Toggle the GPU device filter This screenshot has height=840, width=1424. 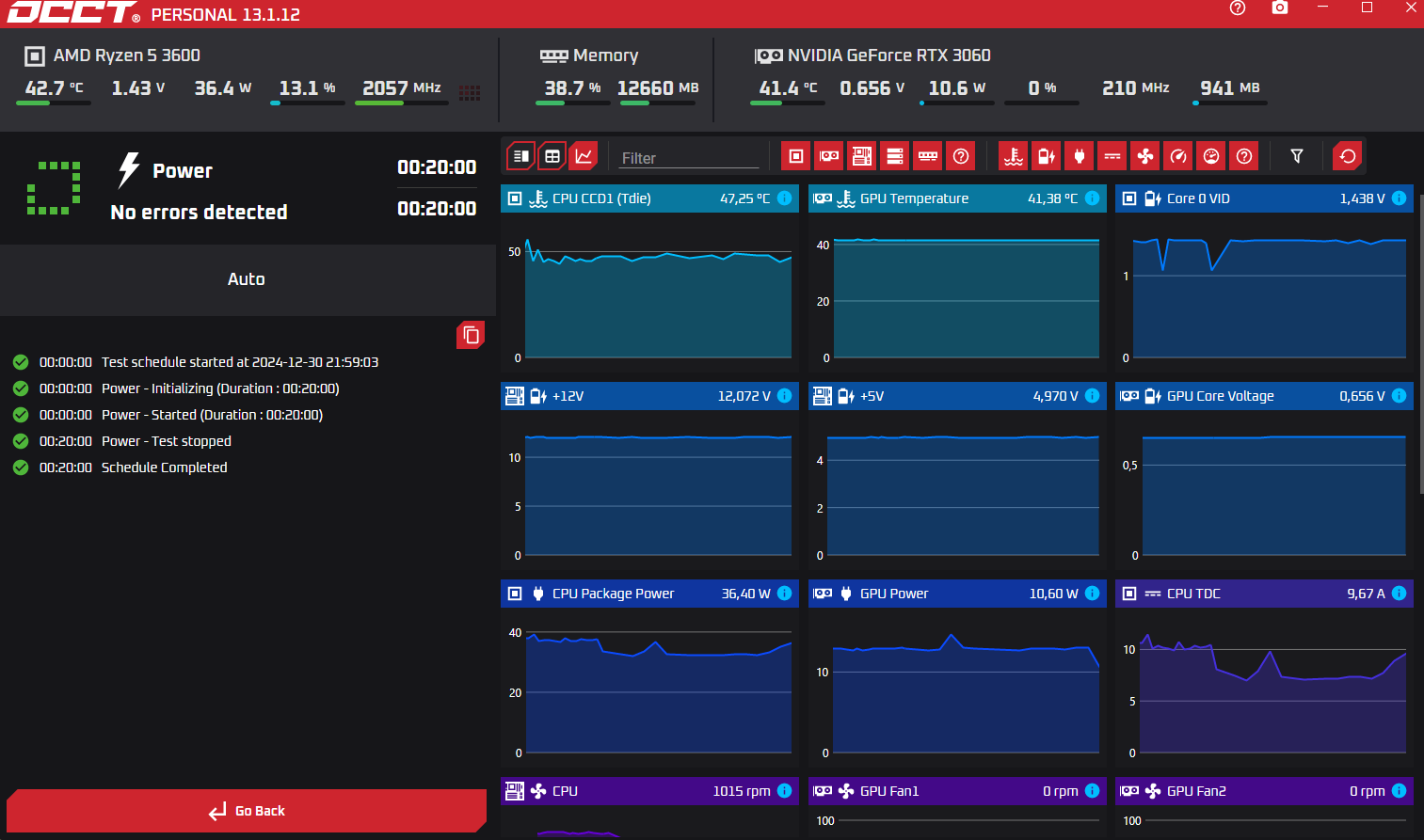pyautogui.click(x=829, y=156)
